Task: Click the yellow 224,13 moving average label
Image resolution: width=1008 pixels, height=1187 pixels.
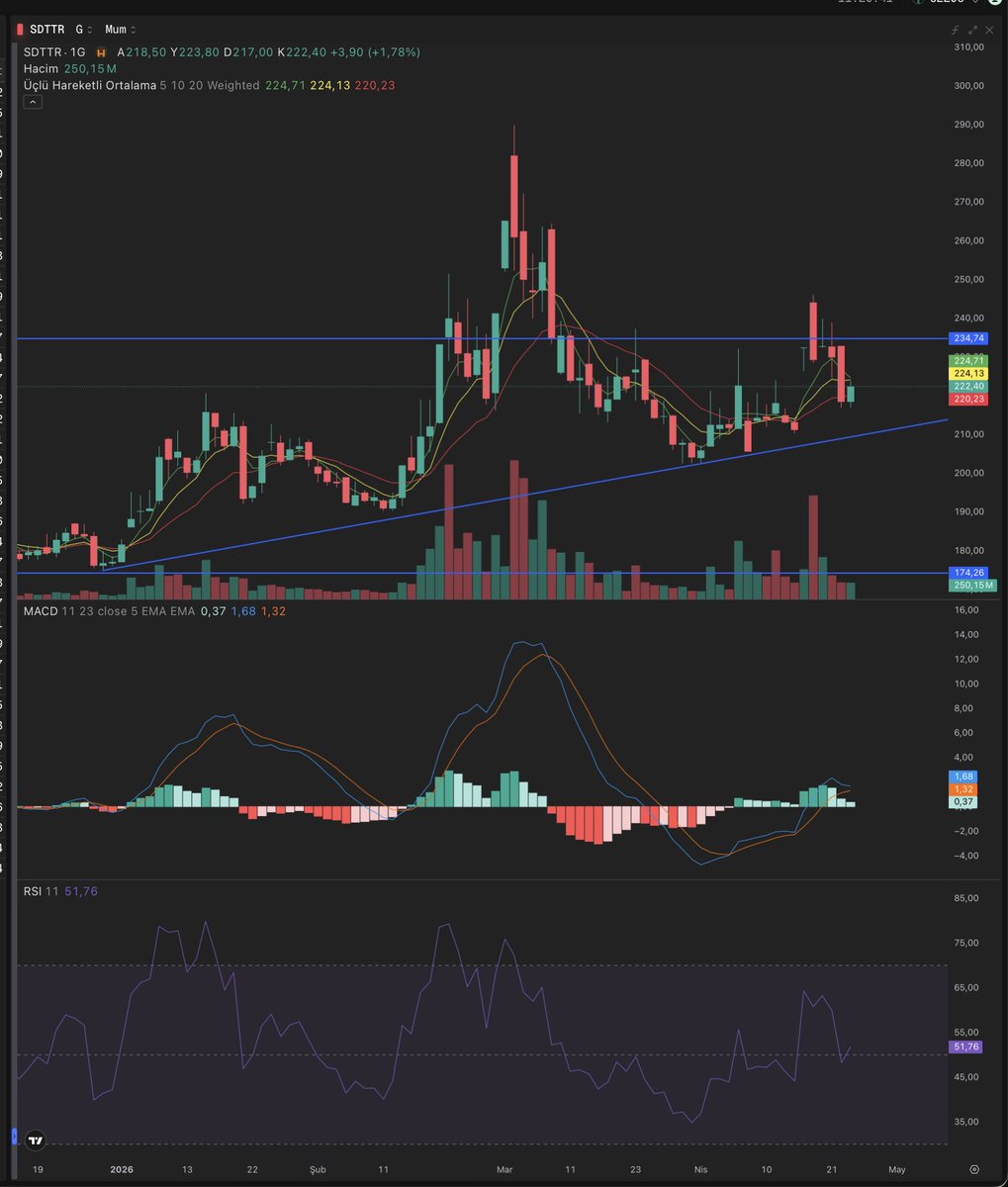Action: coord(967,373)
